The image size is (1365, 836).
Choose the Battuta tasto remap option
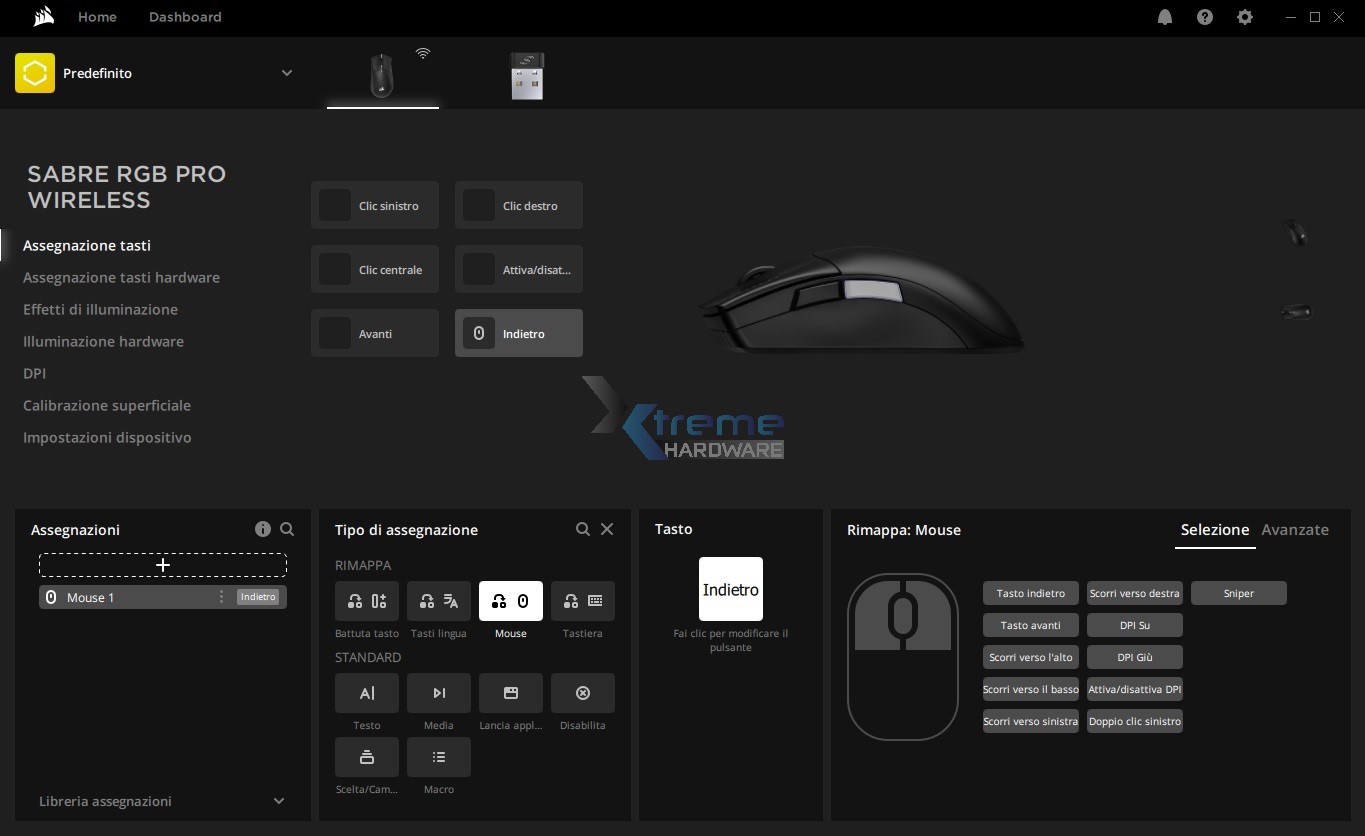[366, 600]
